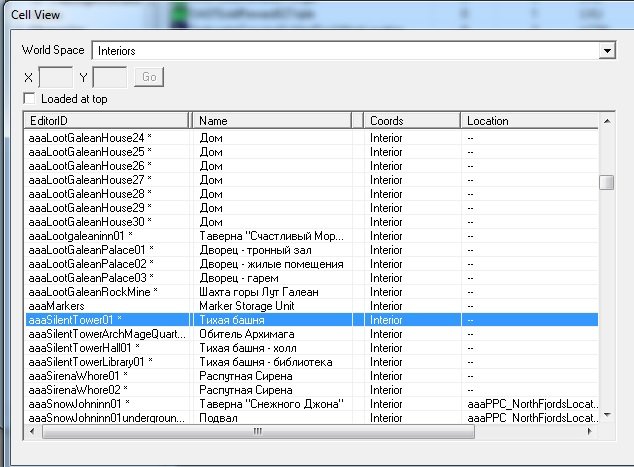Select aaaSilentTowerLibrary01 in the list
Viewport: 634px width, 467px height.
point(90,361)
